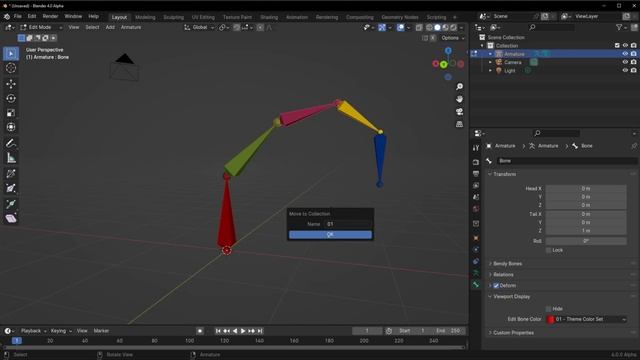Expand the Relations panel
This screenshot has height=360, width=640.
click(x=503, y=275)
